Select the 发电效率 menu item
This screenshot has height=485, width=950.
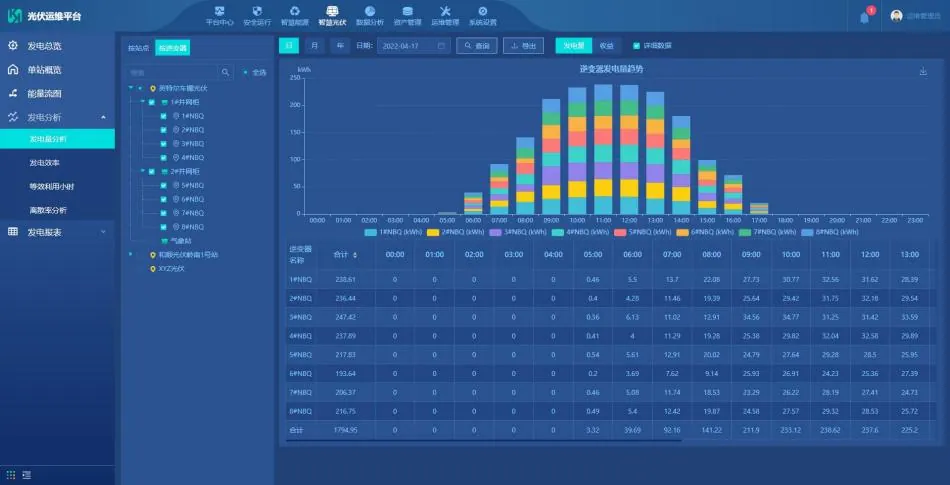pos(45,163)
